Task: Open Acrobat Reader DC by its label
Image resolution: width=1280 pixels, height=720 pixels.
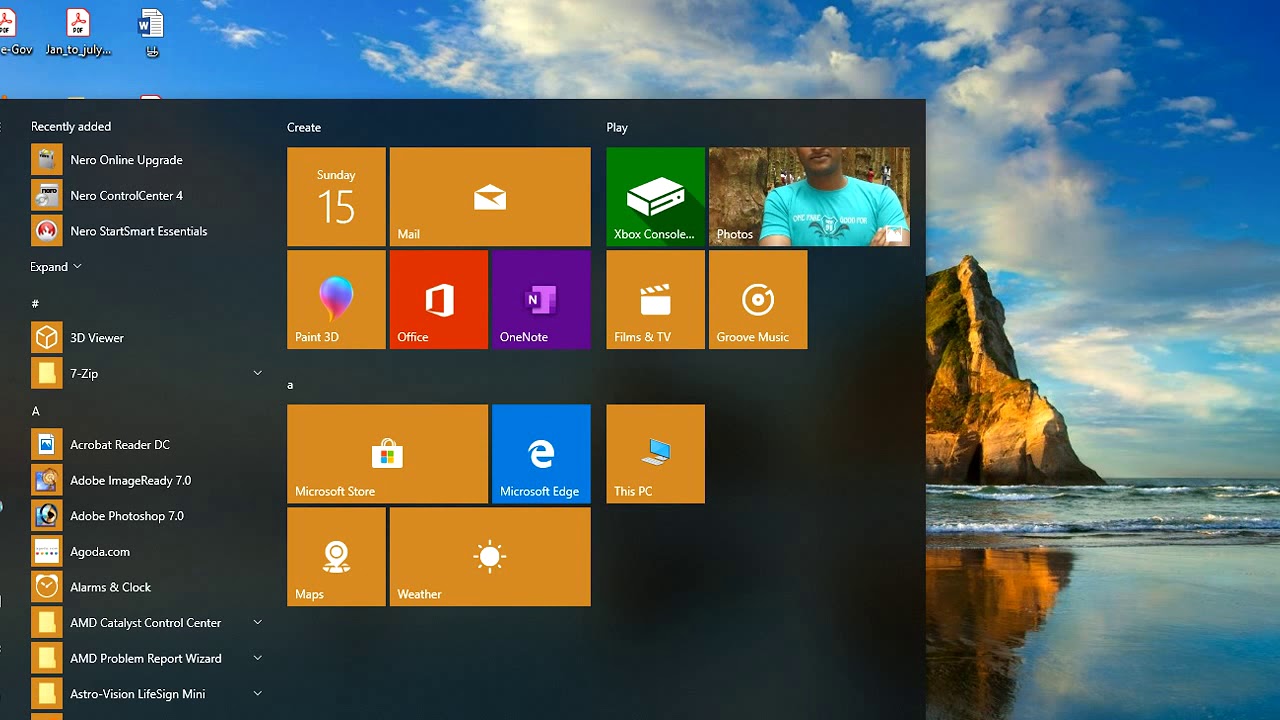Action: pyautogui.click(x=120, y=444)
